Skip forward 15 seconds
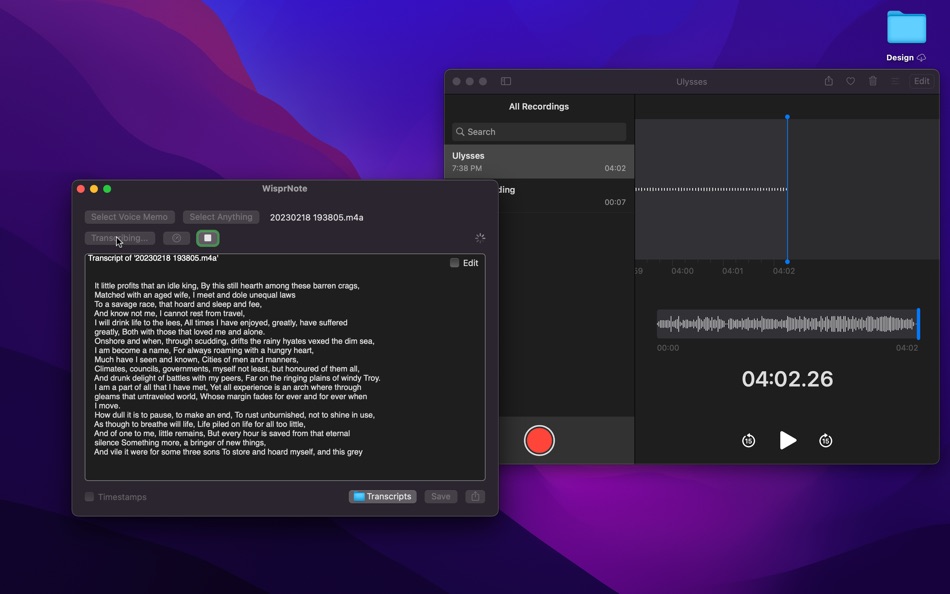 [826, 440]
